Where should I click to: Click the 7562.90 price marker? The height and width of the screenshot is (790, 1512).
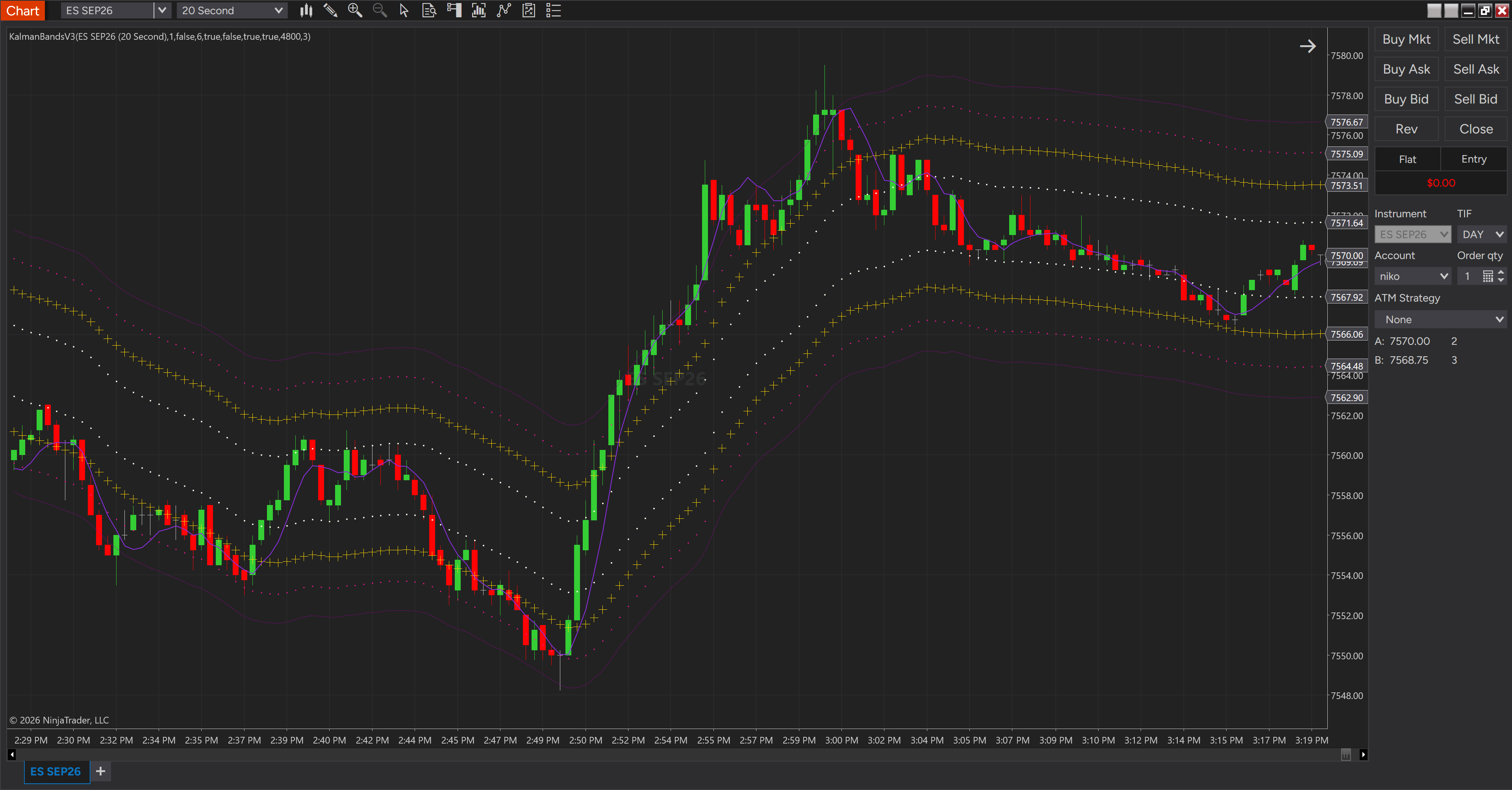point(1347,397)
